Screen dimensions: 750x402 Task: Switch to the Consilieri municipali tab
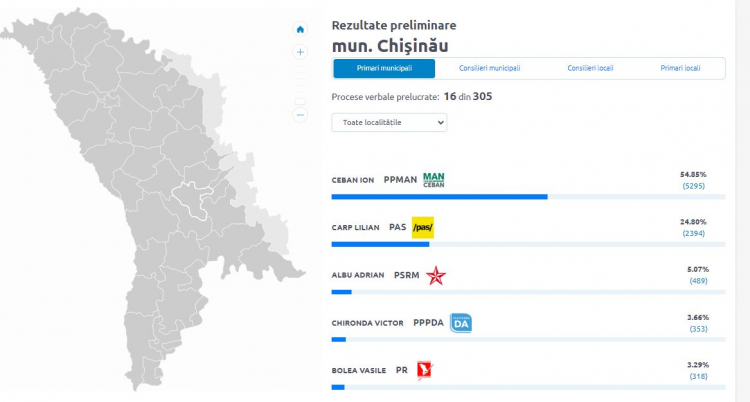point(489,68)
